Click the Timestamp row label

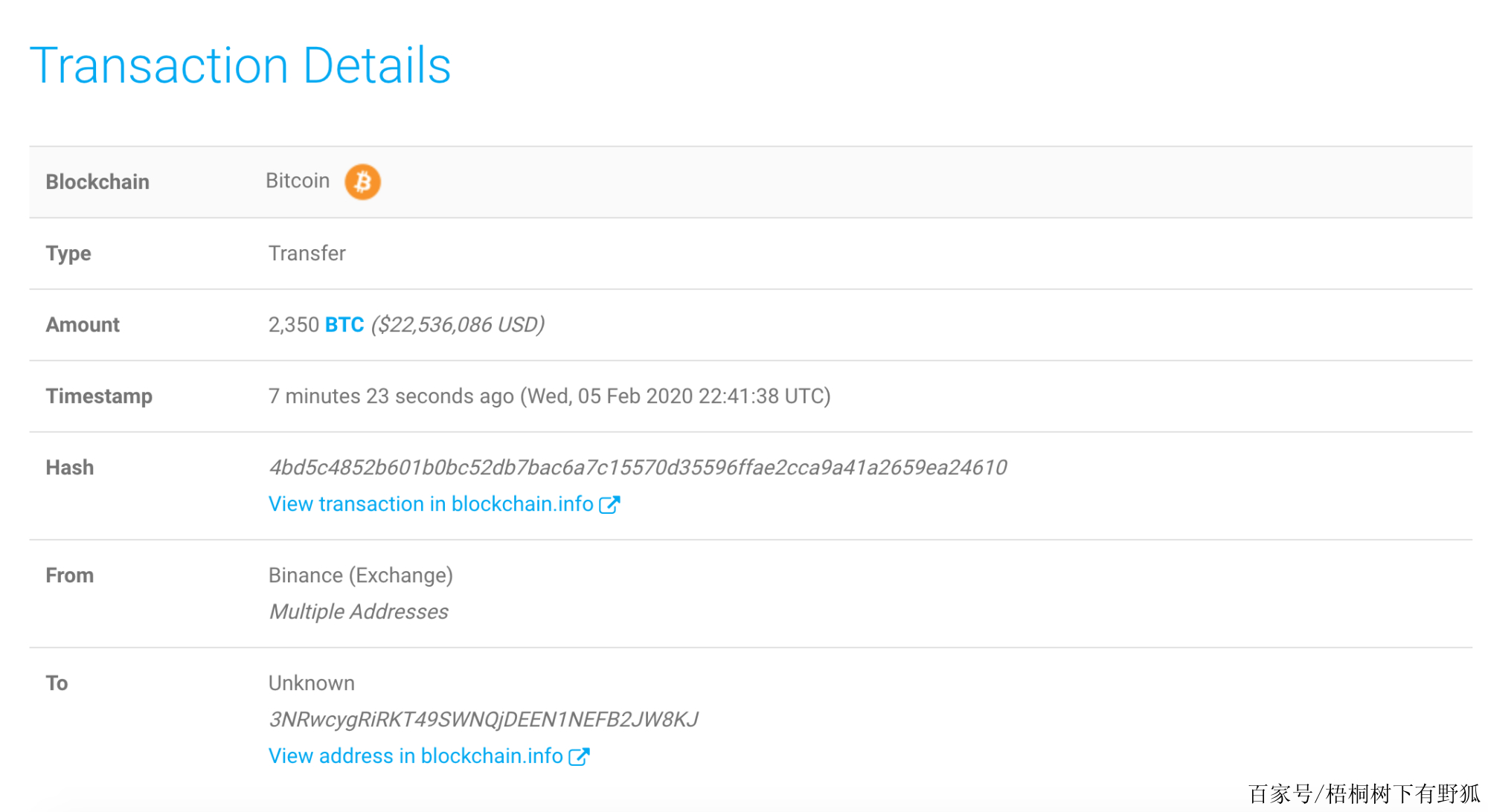tap(99, 396)
